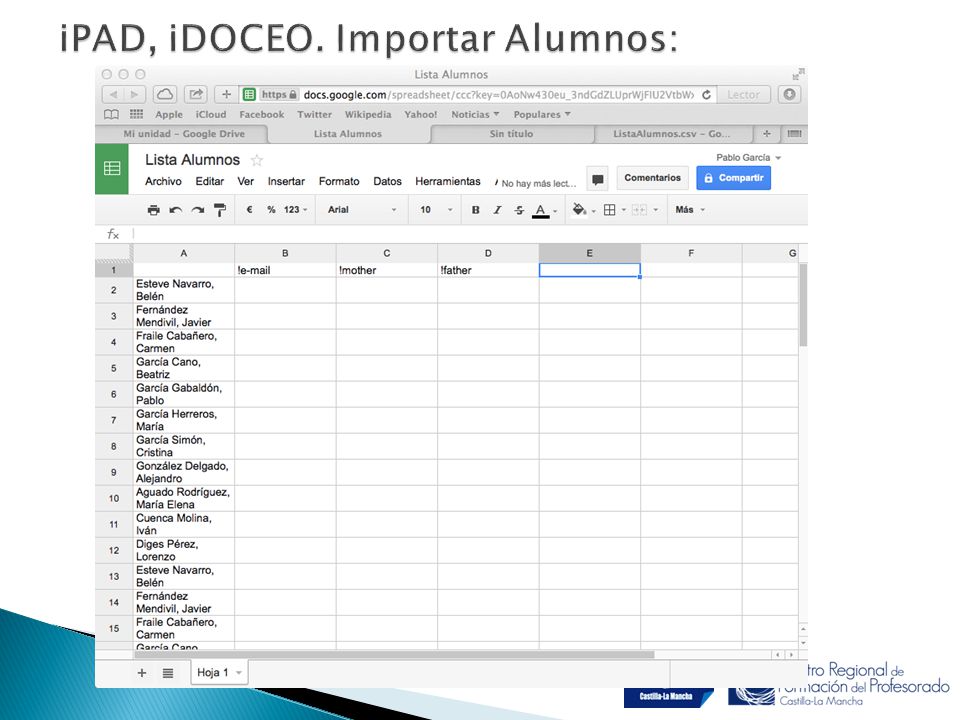The height and width of the screenshot is (720, 960).
Task: Click the Safari back arrow button
Action: (113, 94)
